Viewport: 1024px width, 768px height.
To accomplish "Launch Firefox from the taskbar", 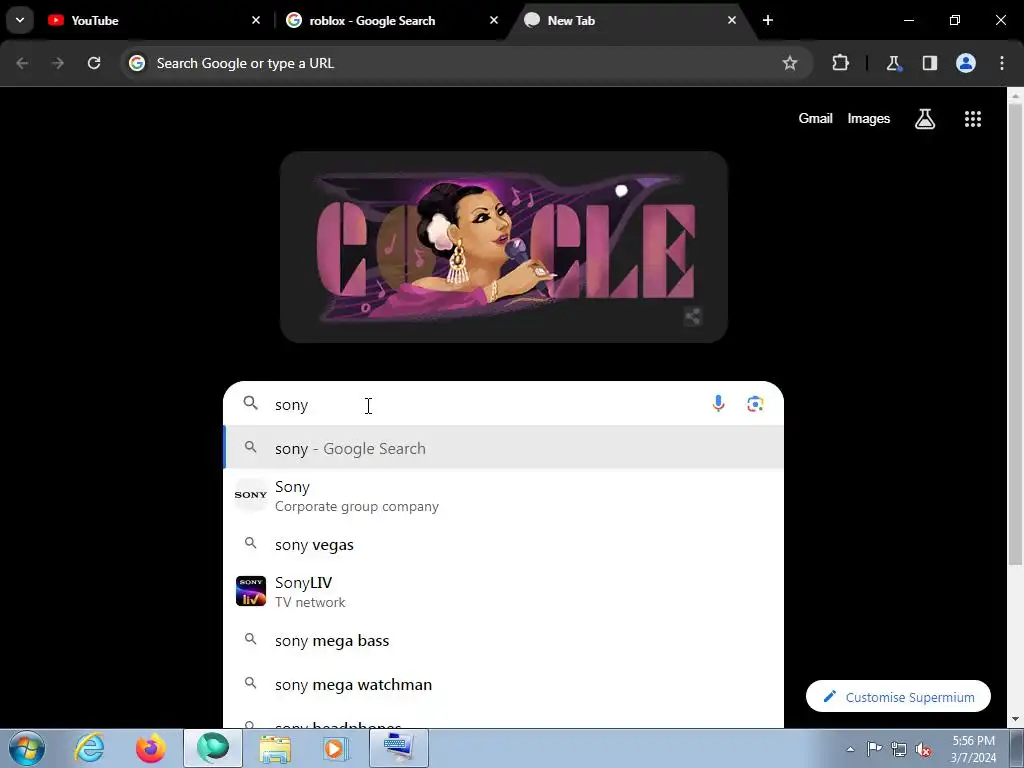I will coord(150,748).
